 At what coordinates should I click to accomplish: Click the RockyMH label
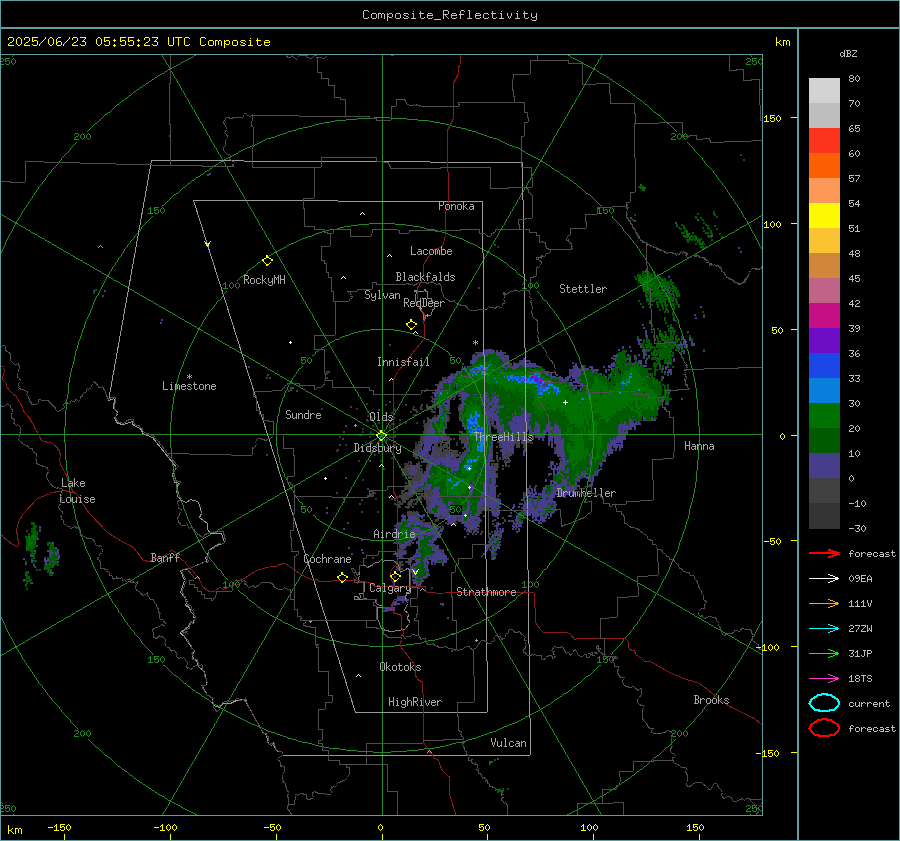pyautogui.click(x=264, y=280)
